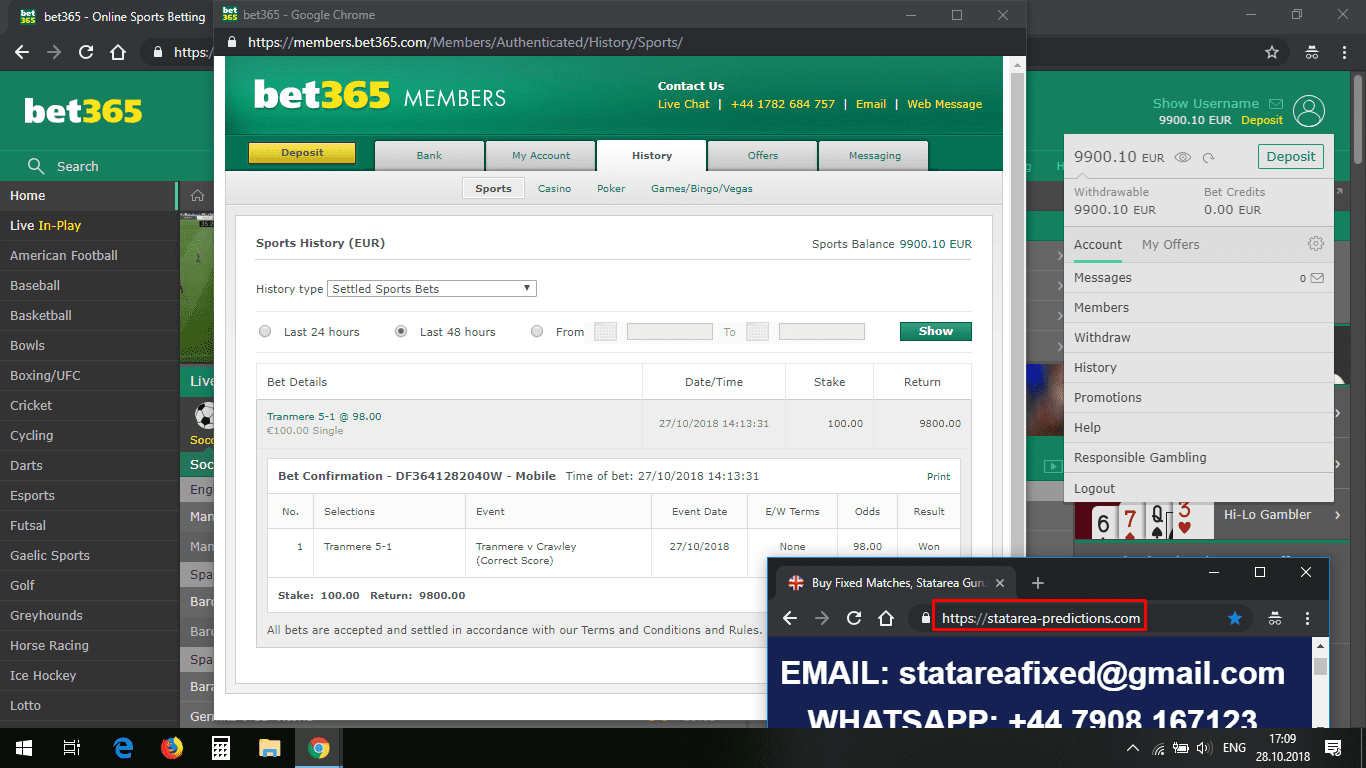Open Windows Start menu
1366x768 pixels.
pyautogui.click(x=24, y=747)
